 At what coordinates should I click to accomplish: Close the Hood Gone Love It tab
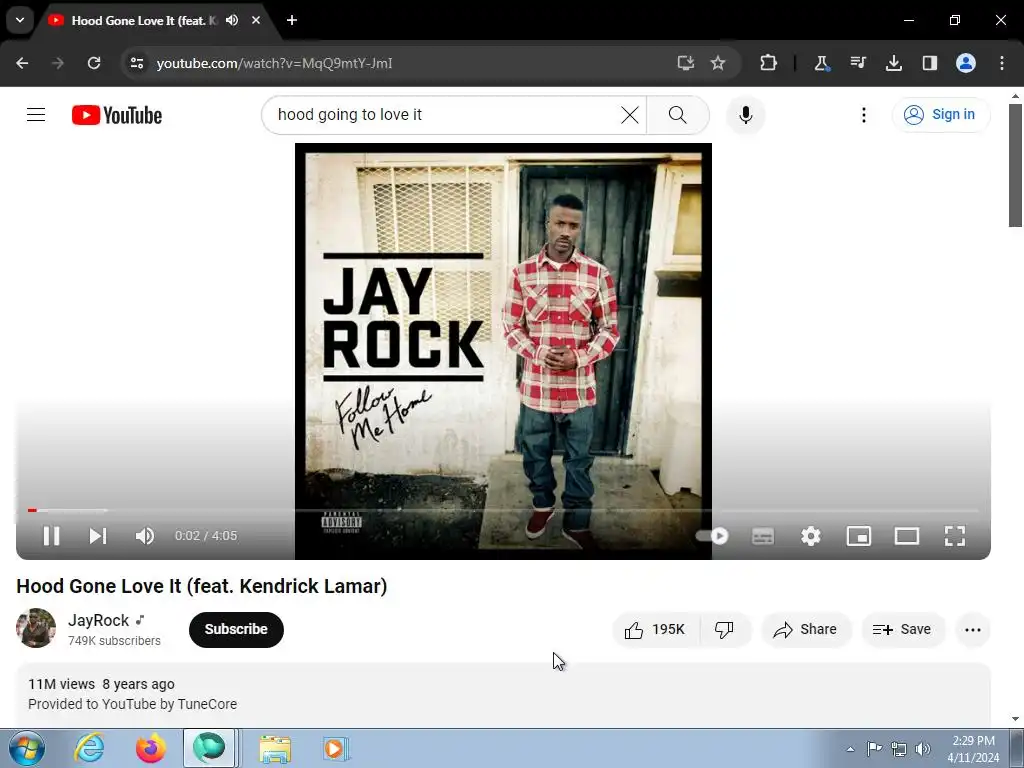256,20
